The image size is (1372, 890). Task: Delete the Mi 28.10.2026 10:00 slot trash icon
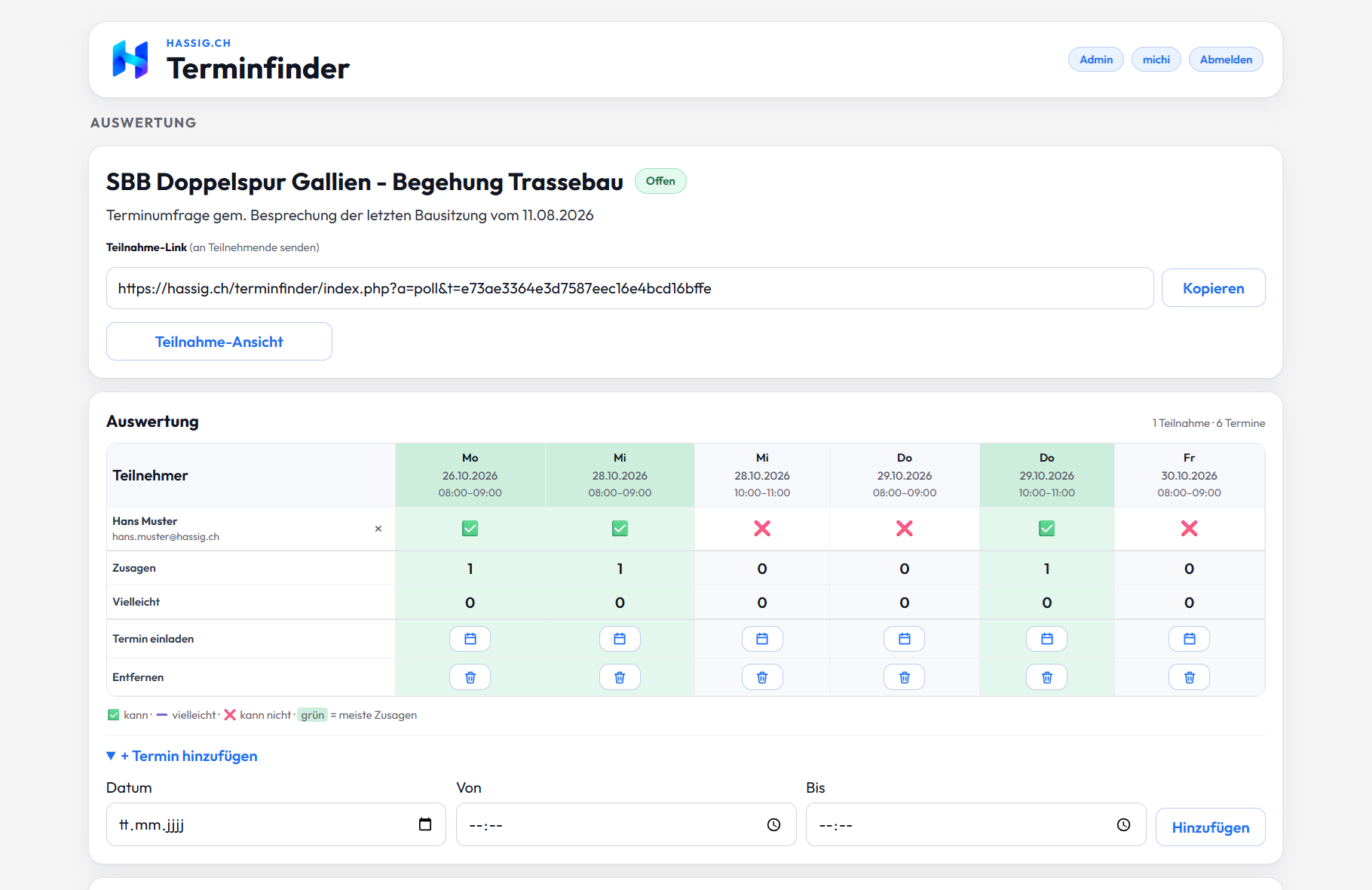coord(762,677)
